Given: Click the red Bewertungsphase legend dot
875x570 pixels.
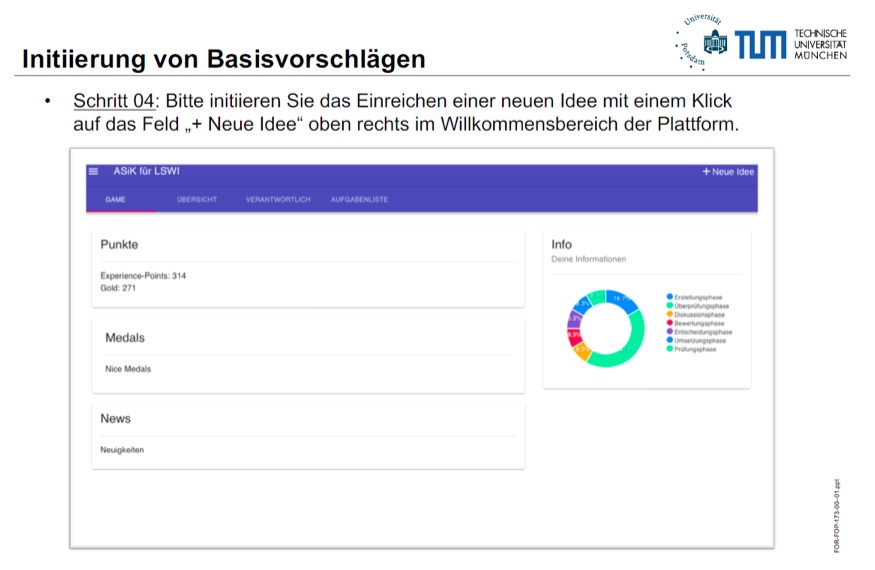Looking at the screenshot, I should 669,323.
